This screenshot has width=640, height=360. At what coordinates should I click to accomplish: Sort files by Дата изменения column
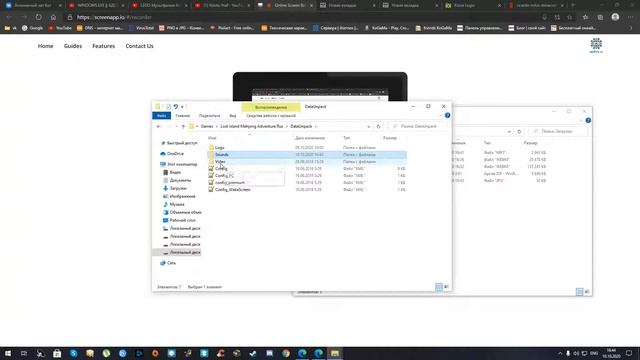pyautogui.click(x=310, y=138)
